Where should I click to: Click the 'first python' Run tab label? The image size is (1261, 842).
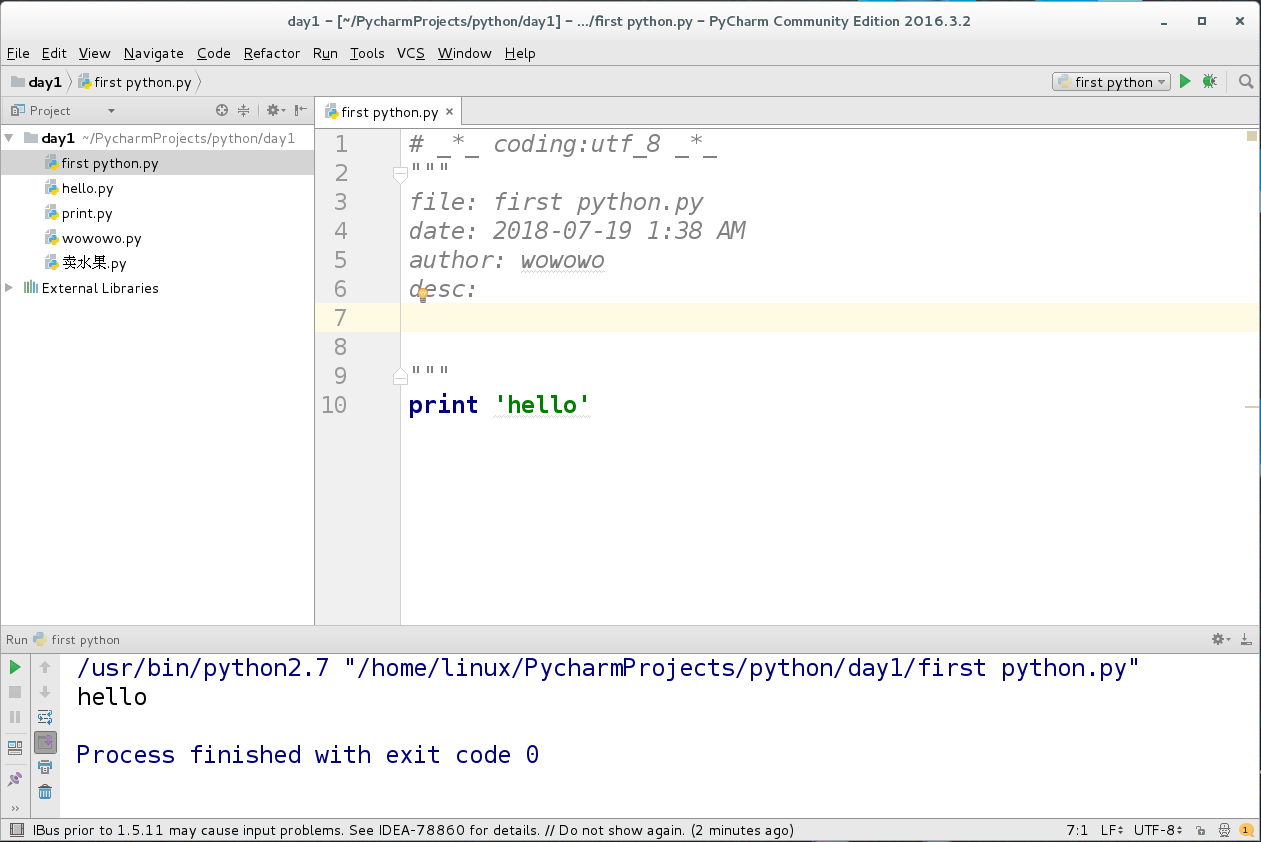[x=85, y=639]
